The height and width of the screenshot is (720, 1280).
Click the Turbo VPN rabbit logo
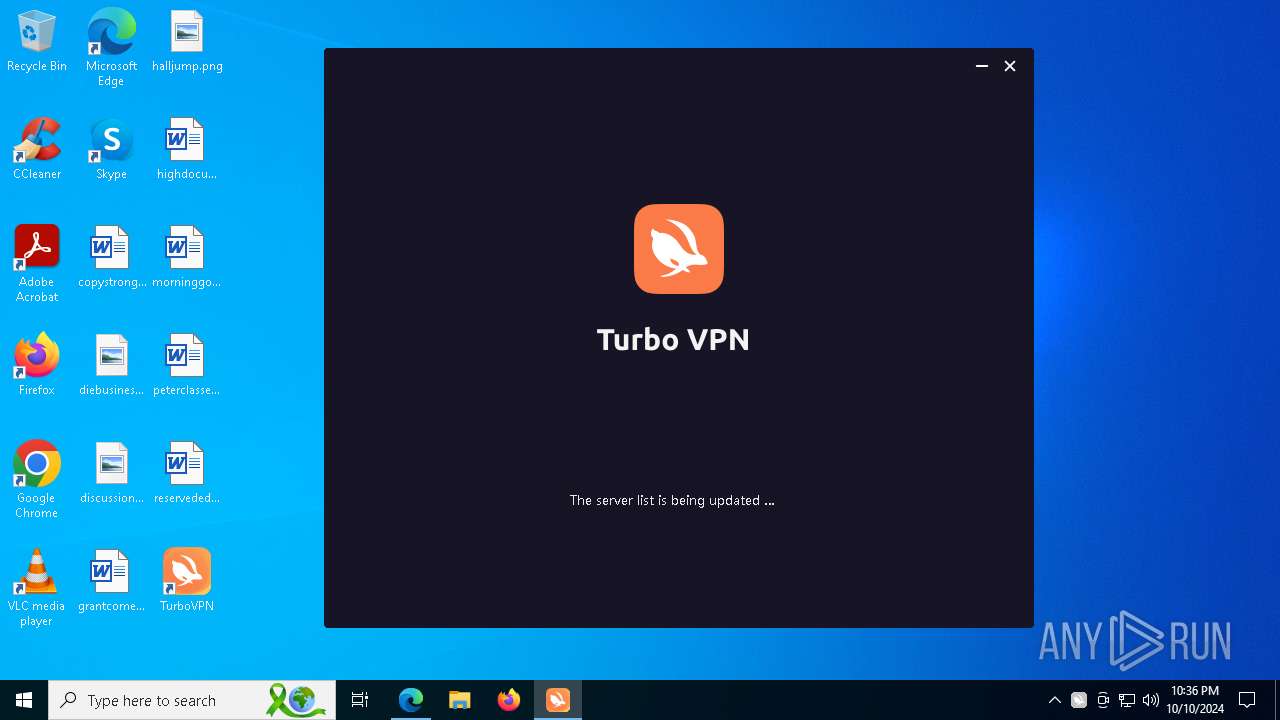(679, 249)
